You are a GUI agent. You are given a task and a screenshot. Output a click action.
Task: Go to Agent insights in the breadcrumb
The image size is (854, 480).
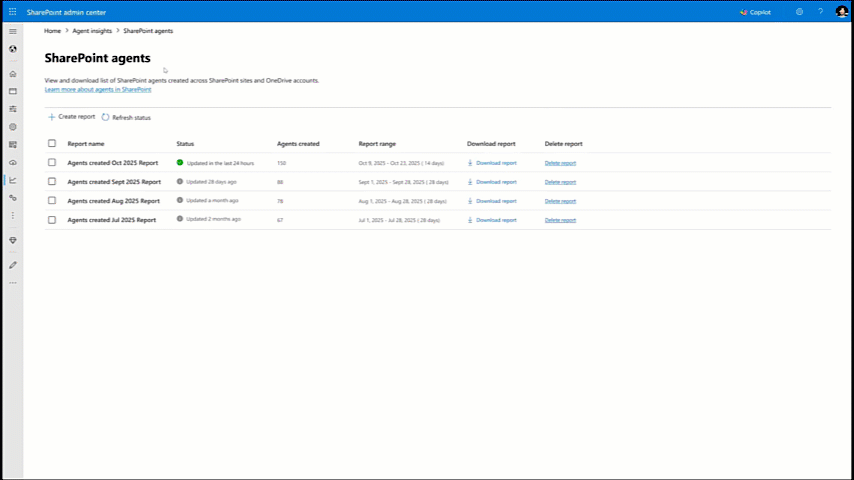[92, 31]
